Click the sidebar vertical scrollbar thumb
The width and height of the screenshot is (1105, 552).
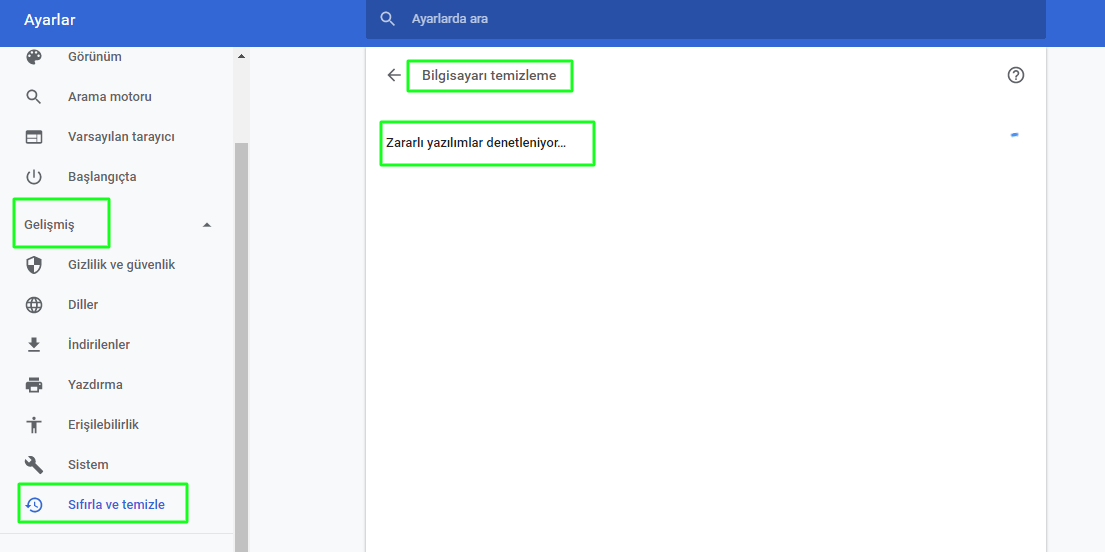(242, 347)
